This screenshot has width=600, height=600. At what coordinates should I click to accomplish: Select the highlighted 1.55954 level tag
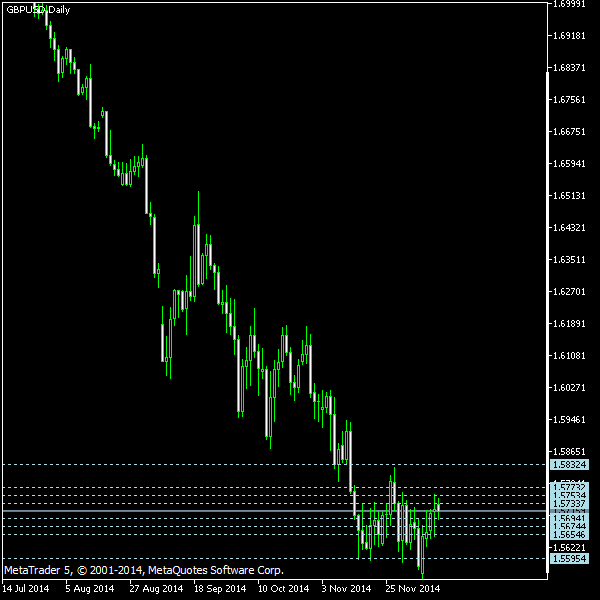569,559
